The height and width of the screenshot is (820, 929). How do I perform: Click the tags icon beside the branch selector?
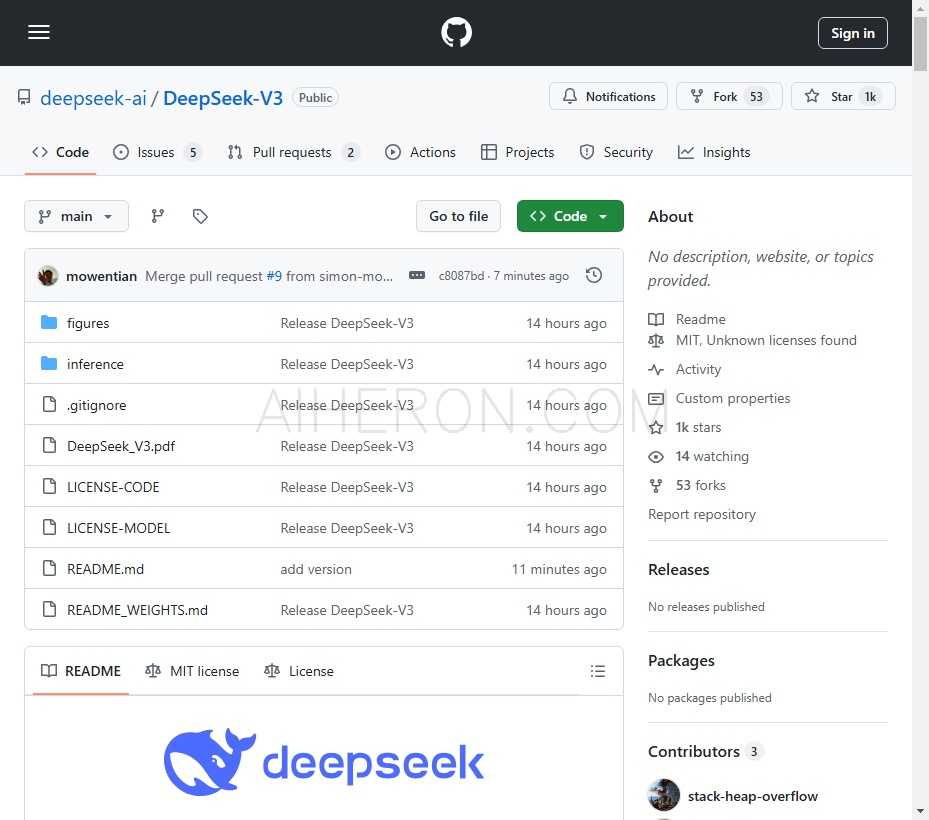[x=200, y=215]
